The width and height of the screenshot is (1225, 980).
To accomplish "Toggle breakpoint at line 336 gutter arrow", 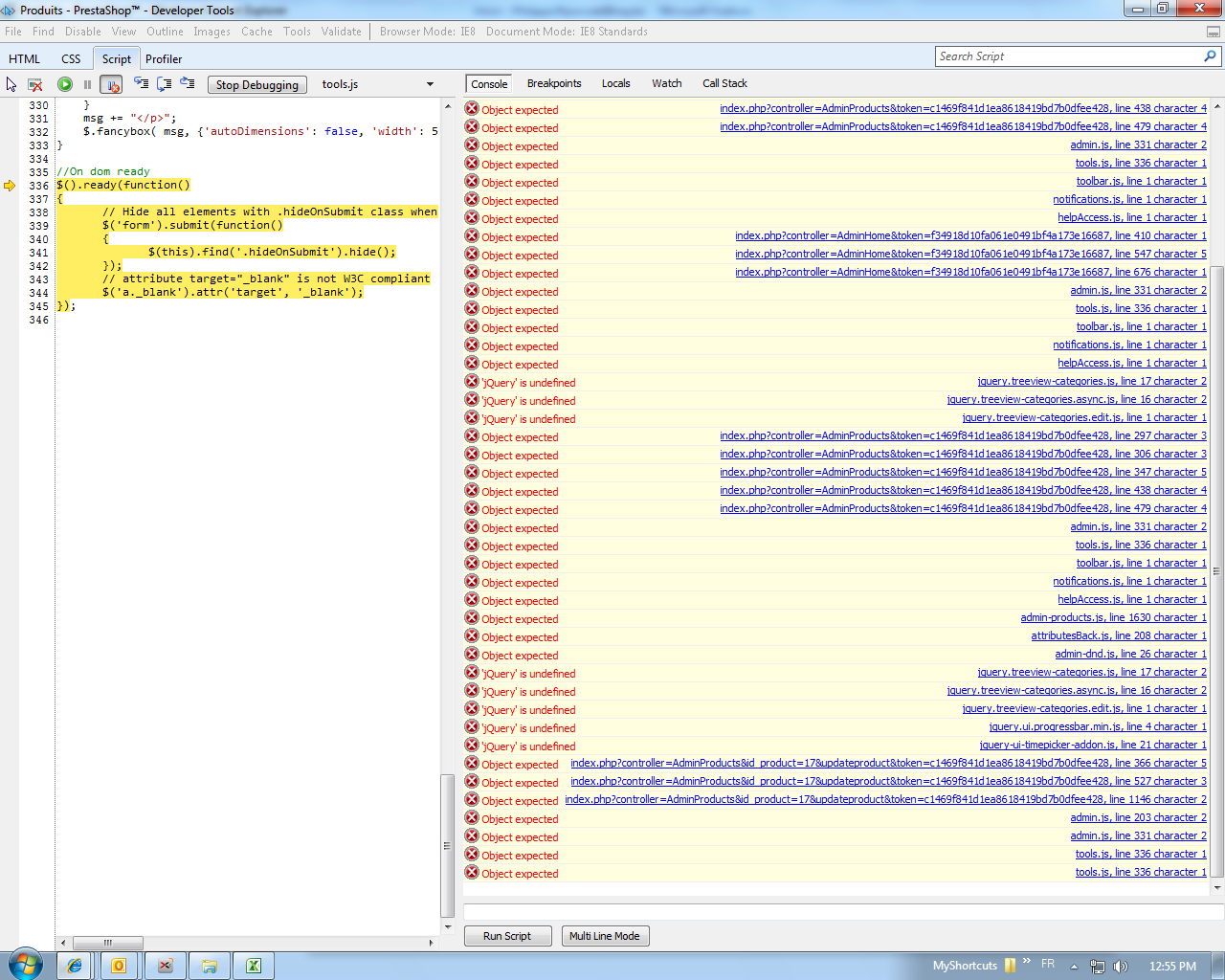I will (x=10, y=186).
